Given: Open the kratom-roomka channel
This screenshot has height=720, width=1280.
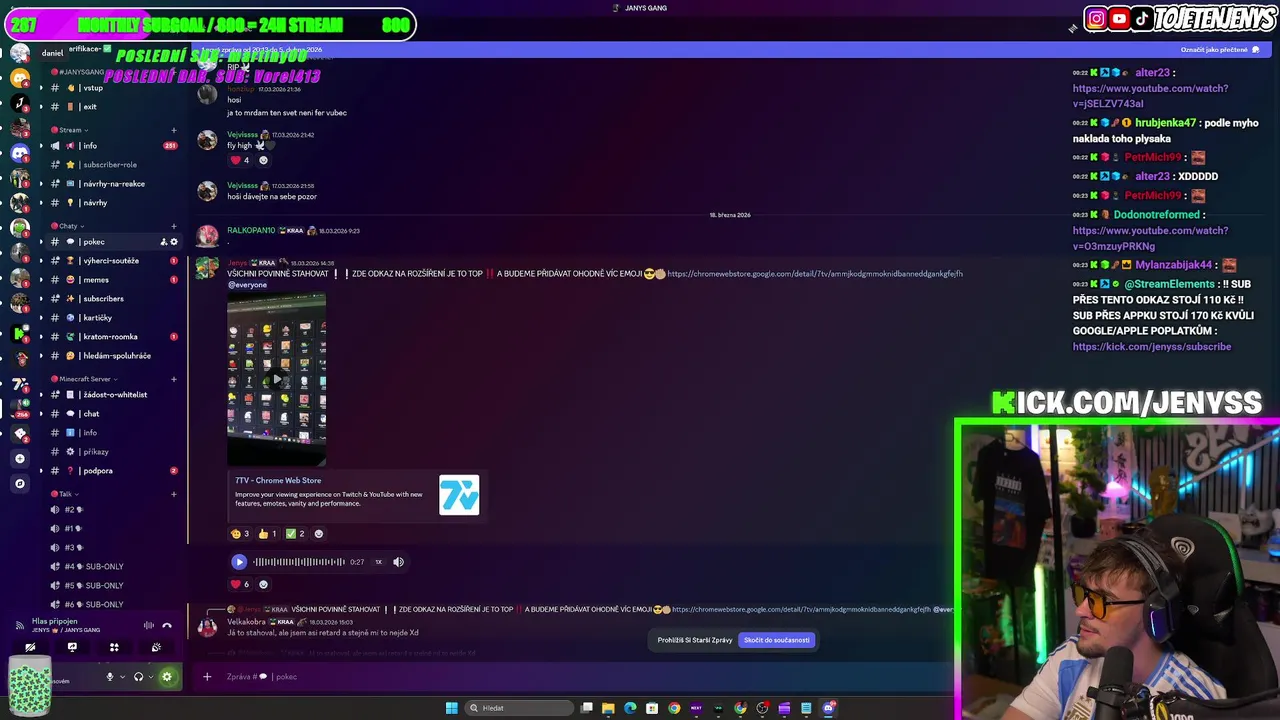Looking at the screenshot, I should 113,337.
